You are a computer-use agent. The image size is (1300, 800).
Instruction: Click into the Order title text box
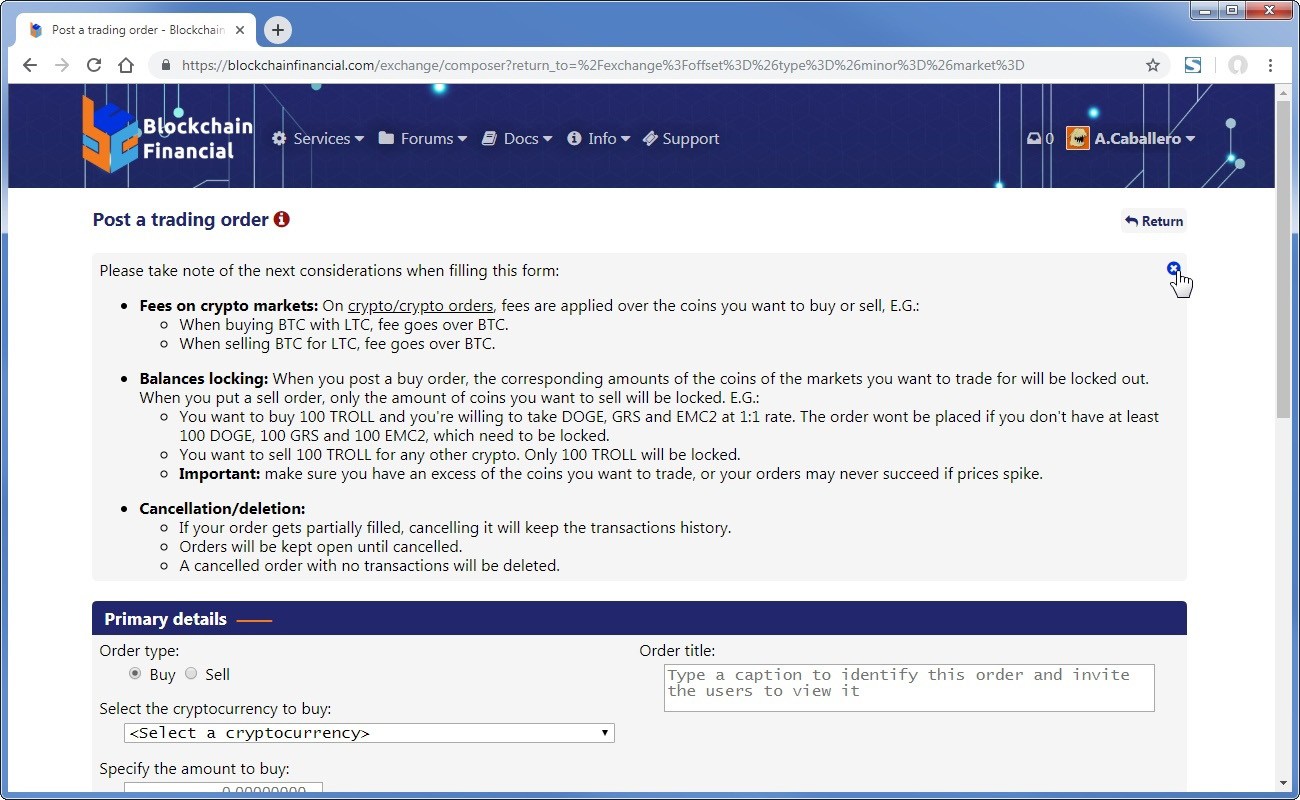pos(909,688)
